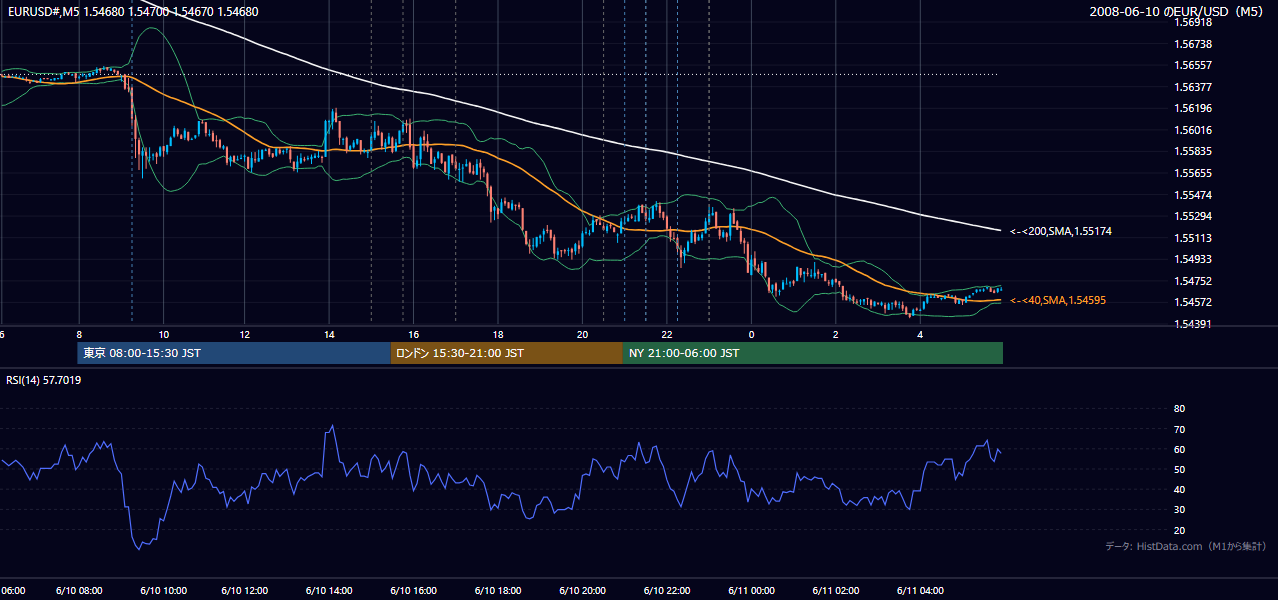
Task: Click RSI scale label 40
Action: click(x=1179, y=489)
